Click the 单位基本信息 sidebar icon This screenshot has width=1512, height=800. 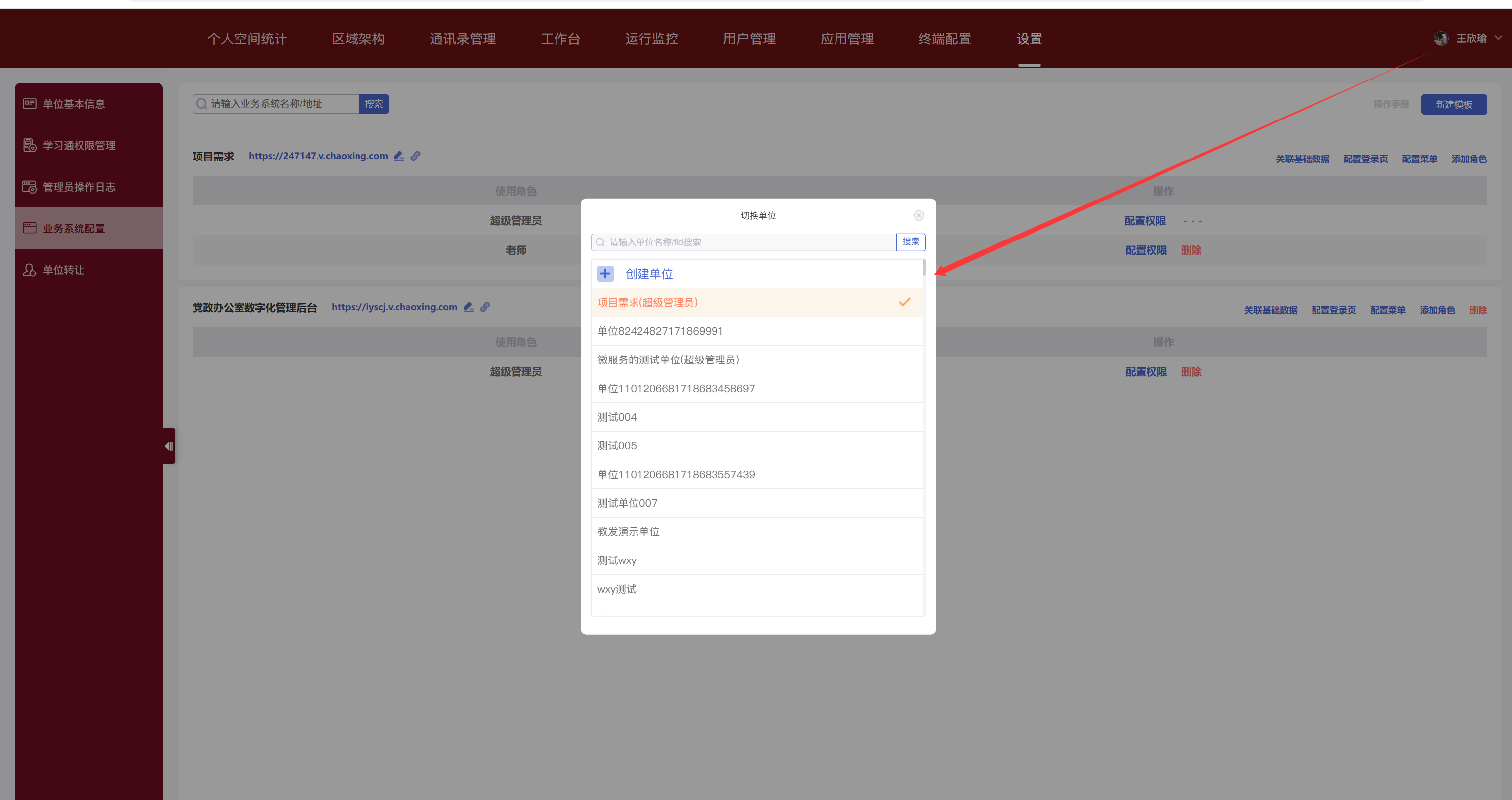(29, 104)
